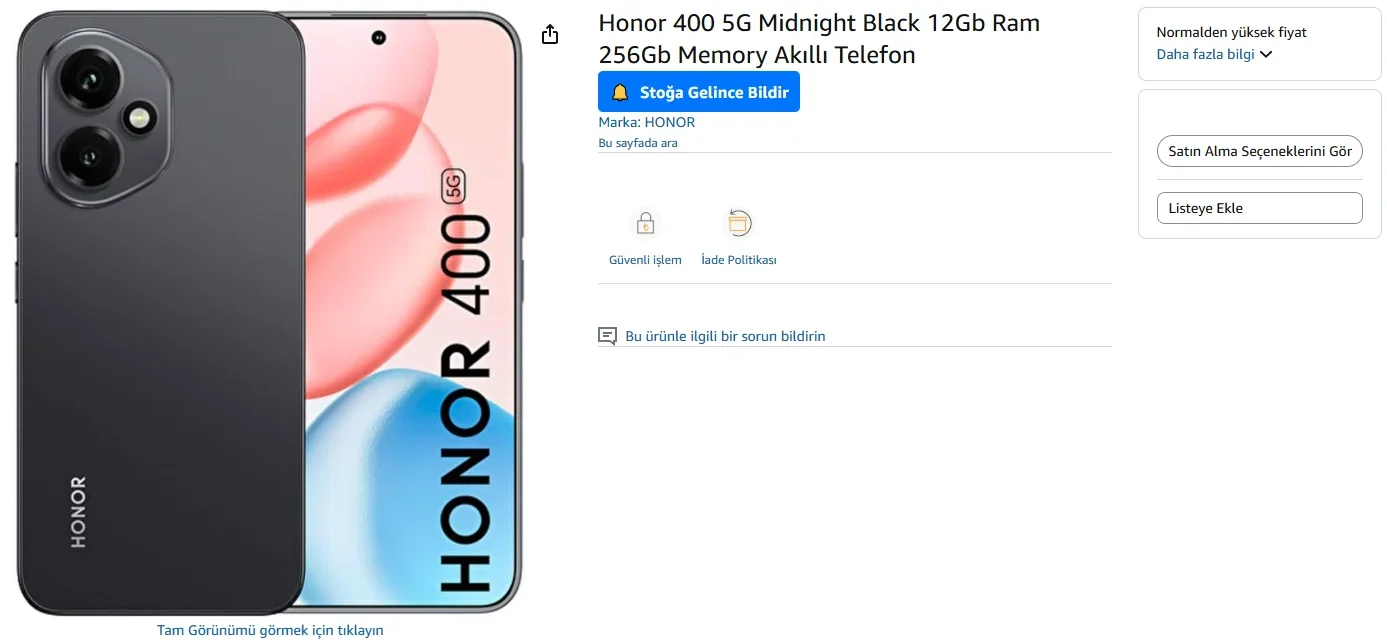Select the Bu sayfada ara link

tap(638, 143)
